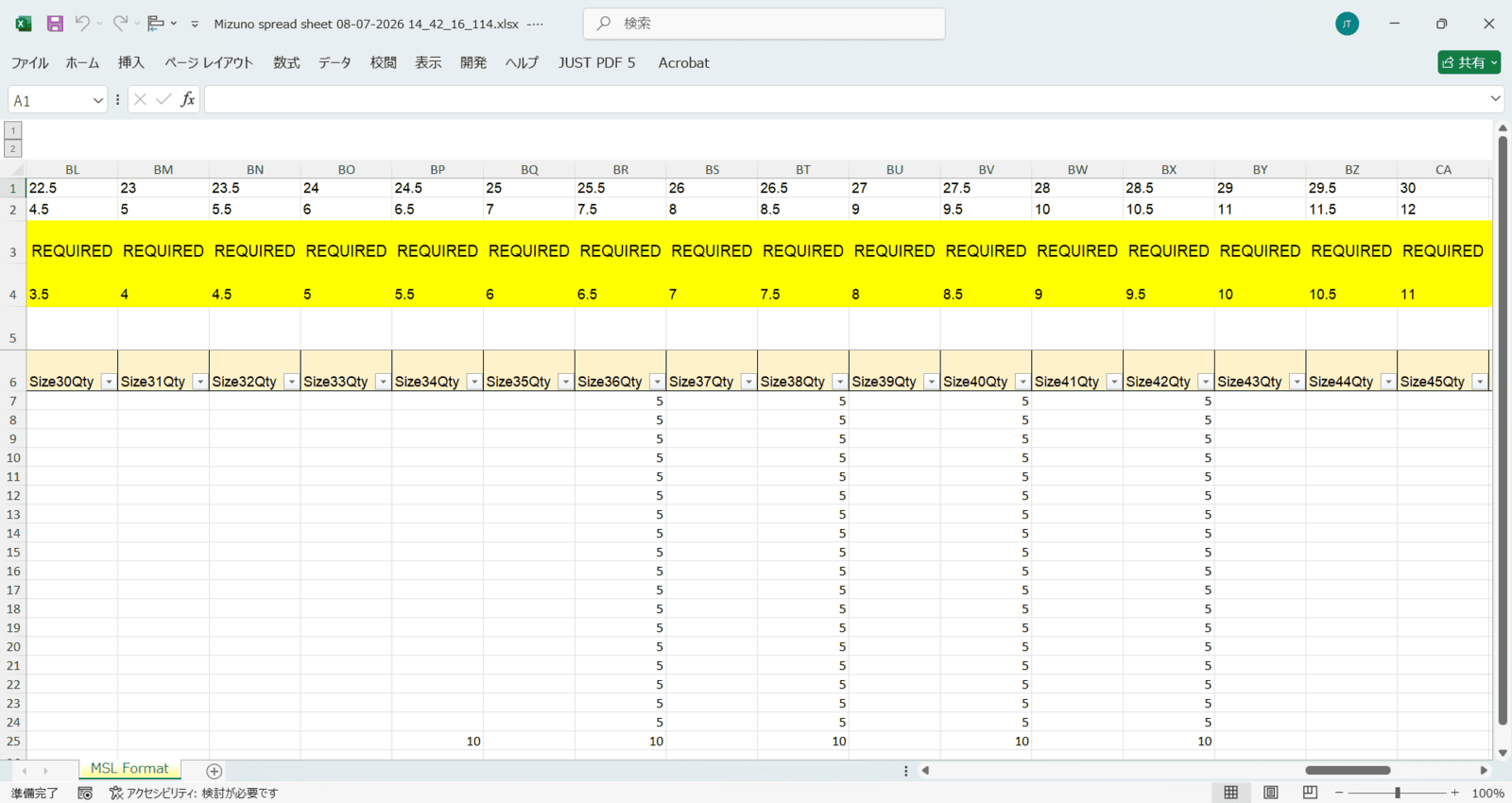Viewport: 1512px width, 803px height.
Task: Open the 校閲 ribbon tab
Action: pyautogui.click(x=383, y=62)
